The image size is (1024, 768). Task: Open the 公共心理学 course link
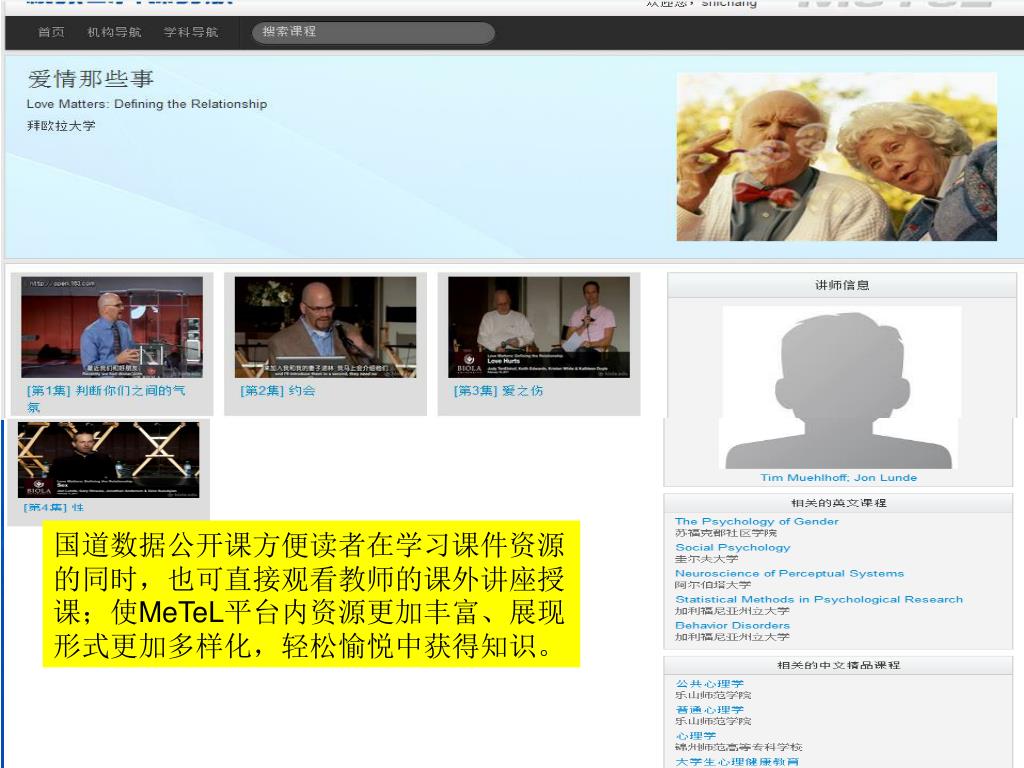[x=710, y=684]
